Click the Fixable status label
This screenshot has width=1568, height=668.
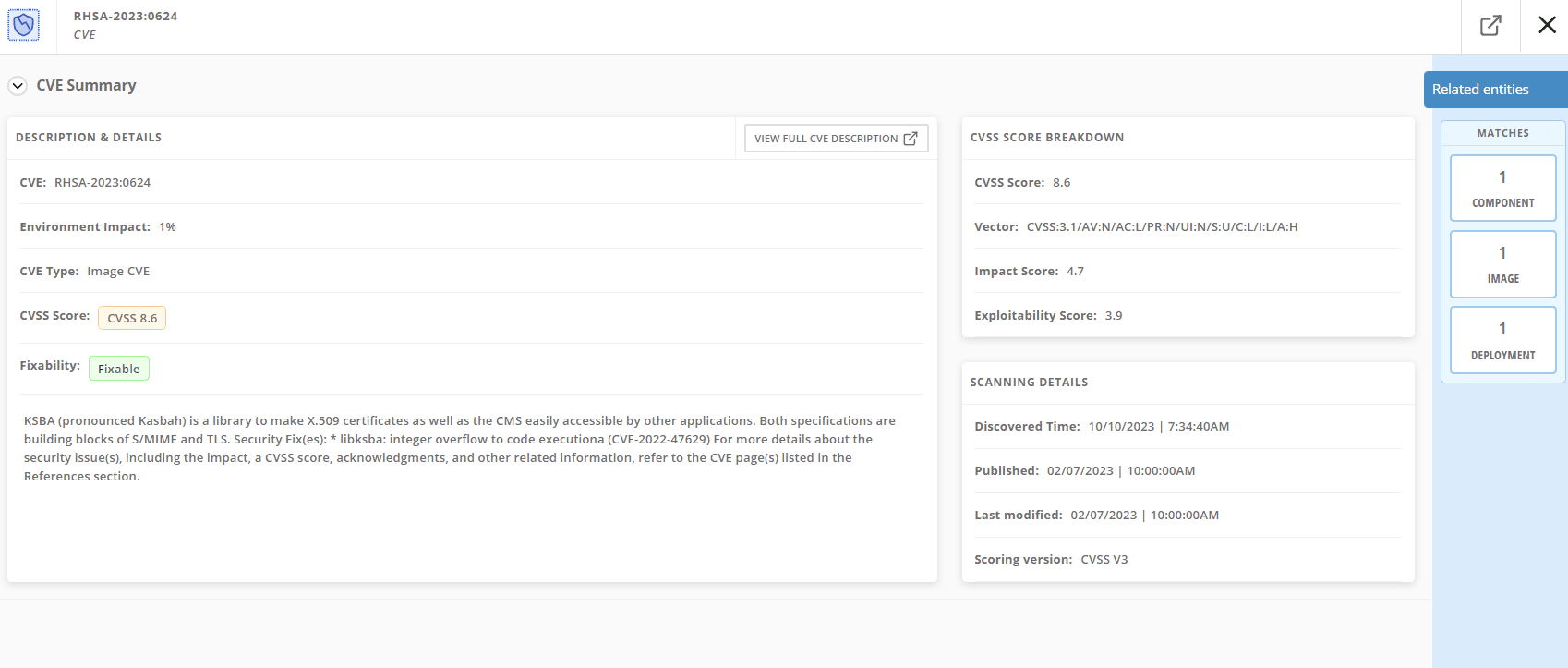pos(119,369)
